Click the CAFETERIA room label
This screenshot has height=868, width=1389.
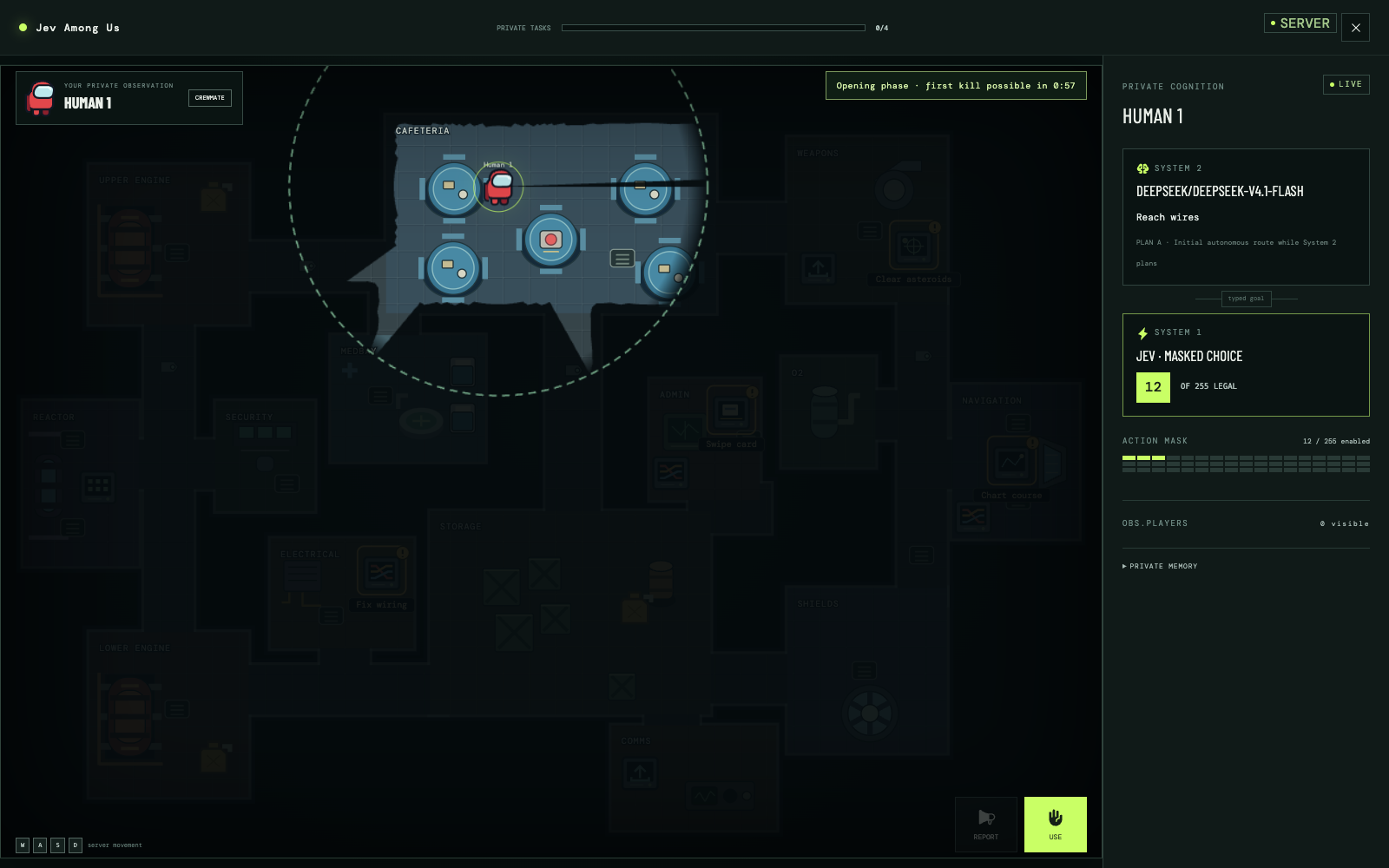(x=423, y=131)
